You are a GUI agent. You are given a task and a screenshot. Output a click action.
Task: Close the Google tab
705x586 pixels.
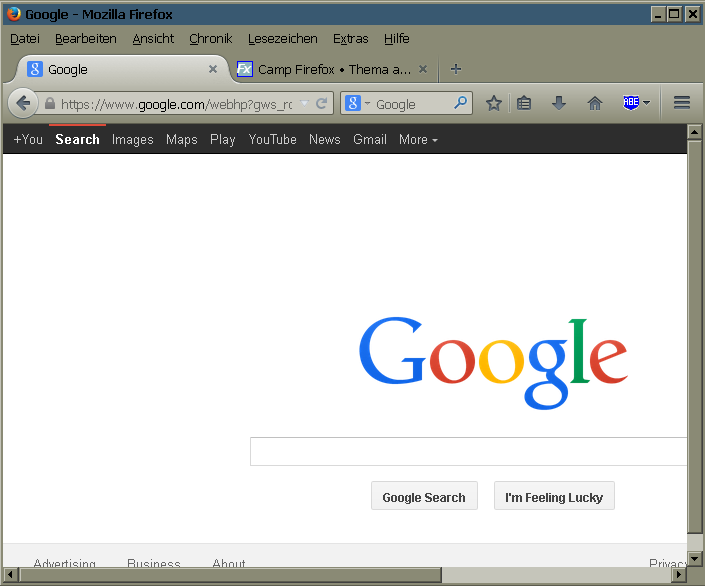[213, 69]
